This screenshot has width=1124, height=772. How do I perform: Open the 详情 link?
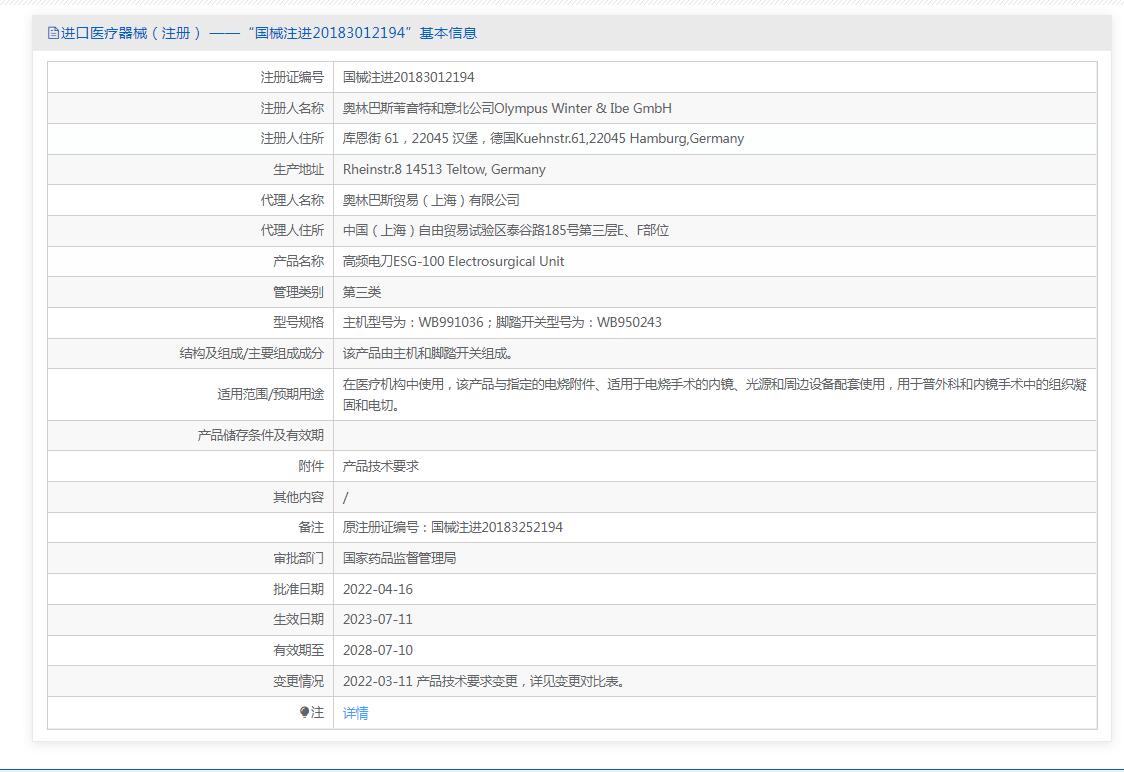point(356,713)
